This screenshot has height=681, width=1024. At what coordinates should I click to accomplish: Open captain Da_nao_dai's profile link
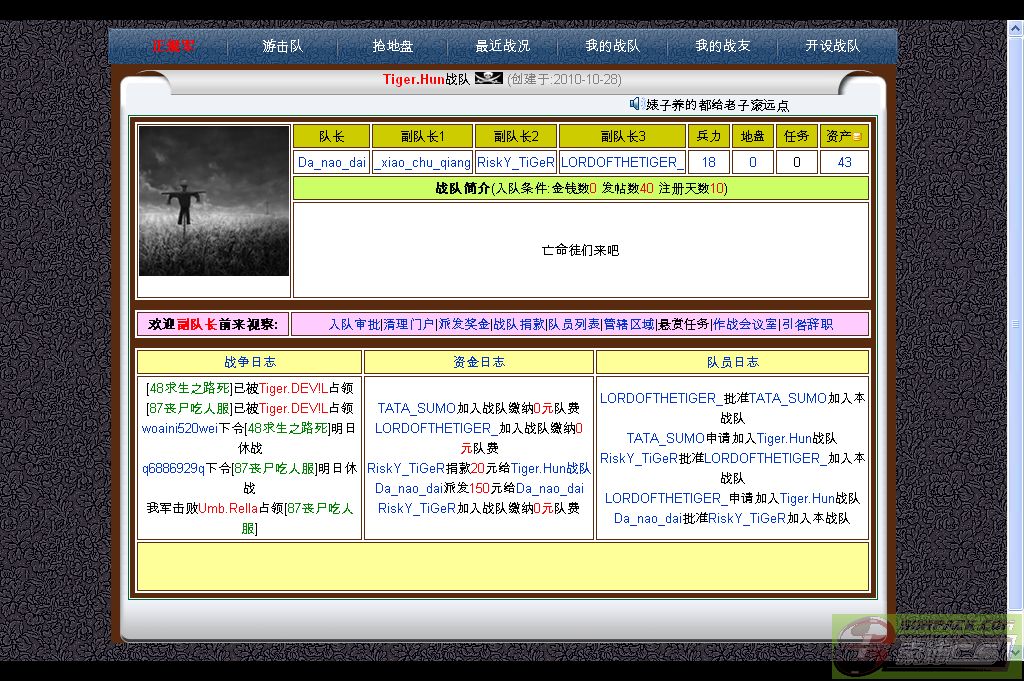click(332, 162)
